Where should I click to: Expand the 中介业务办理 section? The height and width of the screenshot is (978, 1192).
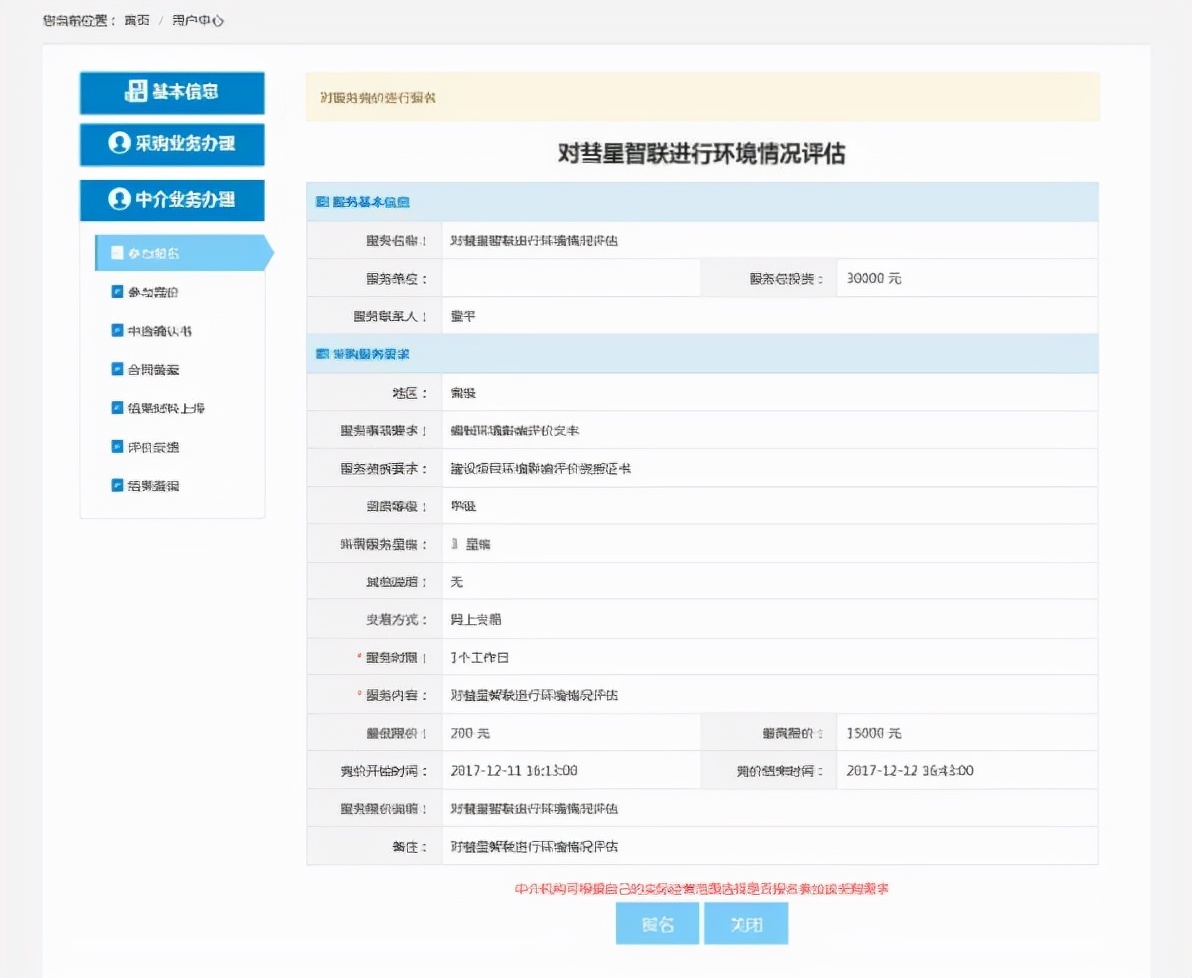(172, 200)
